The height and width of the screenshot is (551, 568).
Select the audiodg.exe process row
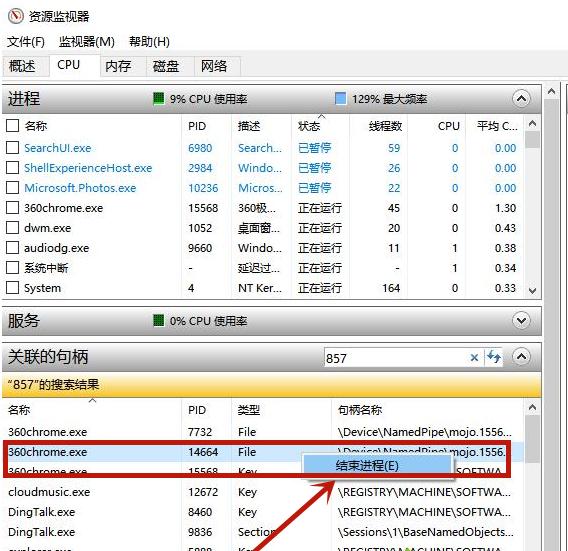click(263, 248)
